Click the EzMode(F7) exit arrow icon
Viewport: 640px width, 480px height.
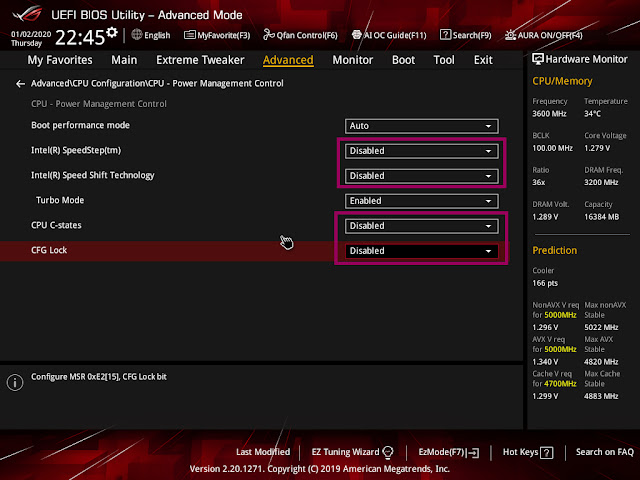pos(473,452)
